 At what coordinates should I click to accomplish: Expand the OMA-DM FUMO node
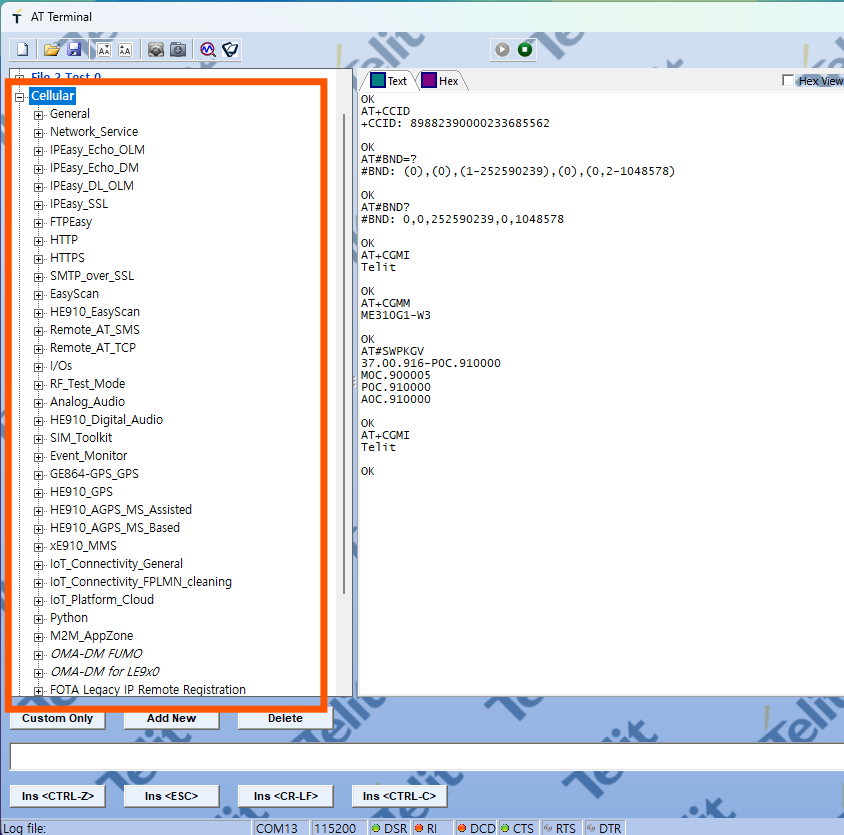point(38,655)
